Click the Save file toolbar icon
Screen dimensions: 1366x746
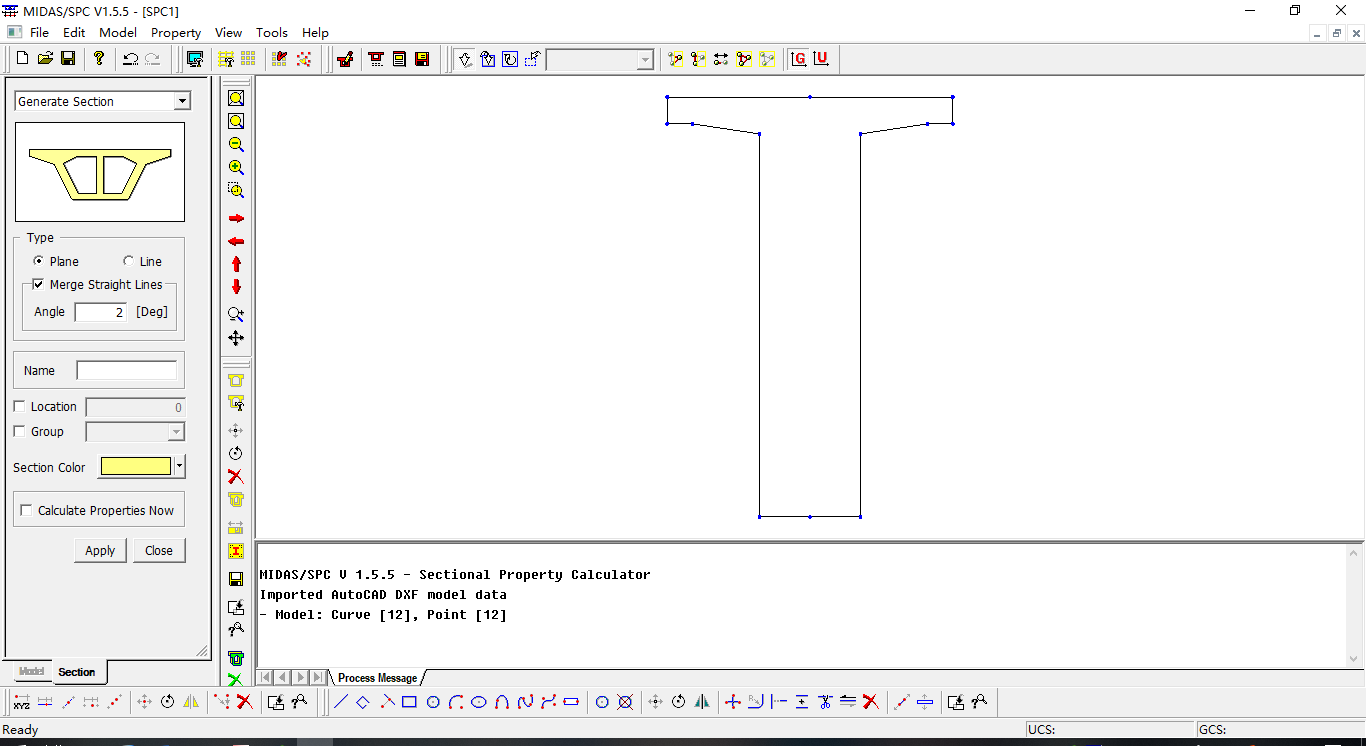point(68,59)
